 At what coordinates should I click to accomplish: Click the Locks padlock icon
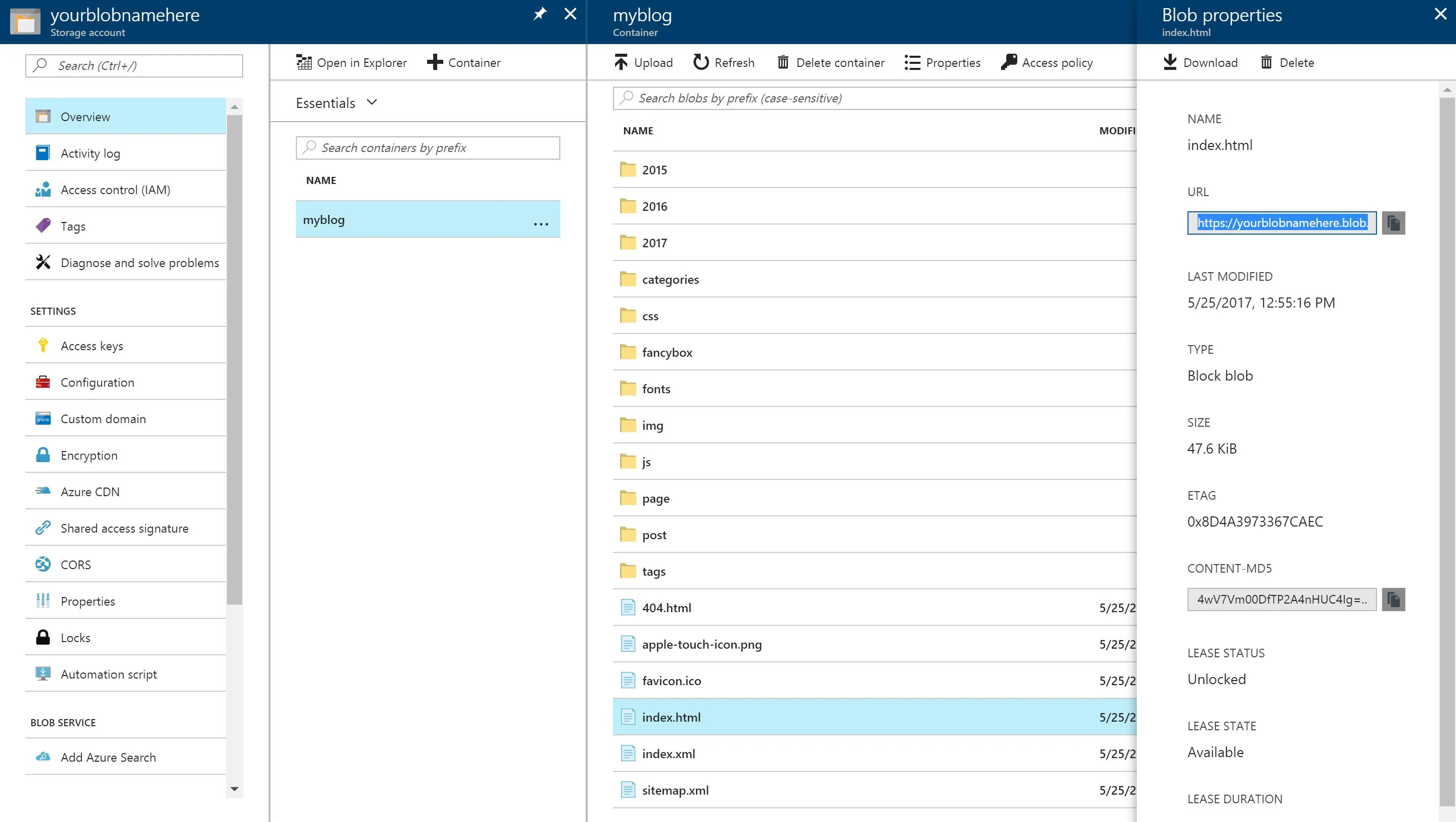[x=43, y=637]
